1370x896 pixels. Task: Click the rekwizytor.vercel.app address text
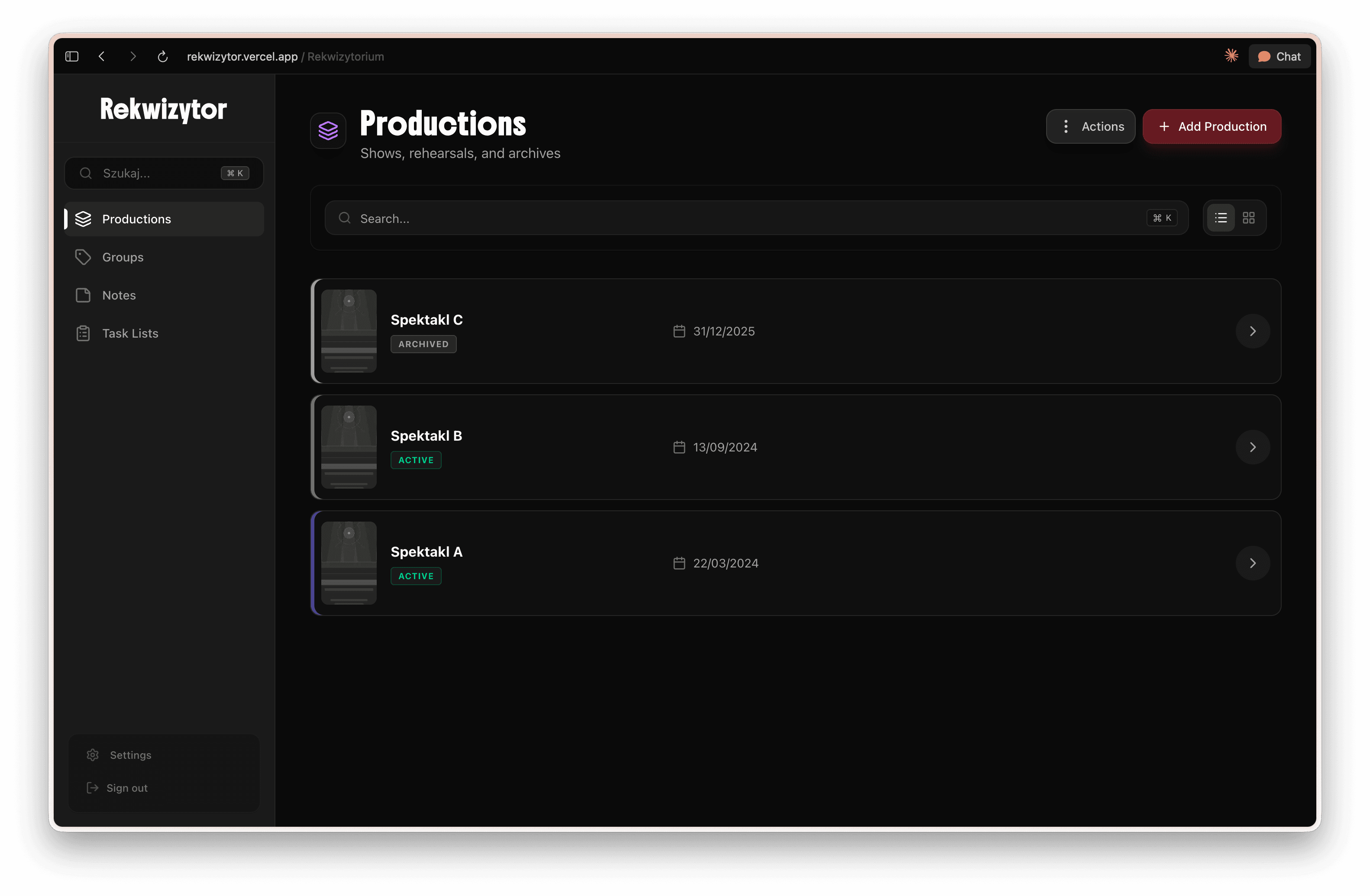point(242,56)
